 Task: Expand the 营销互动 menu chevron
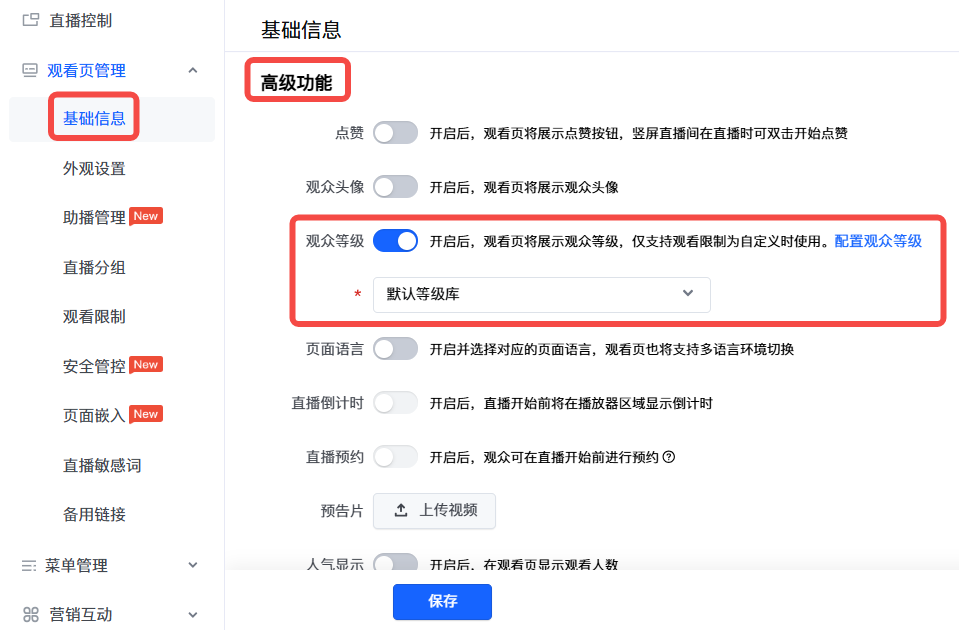(x=193, y=614)
